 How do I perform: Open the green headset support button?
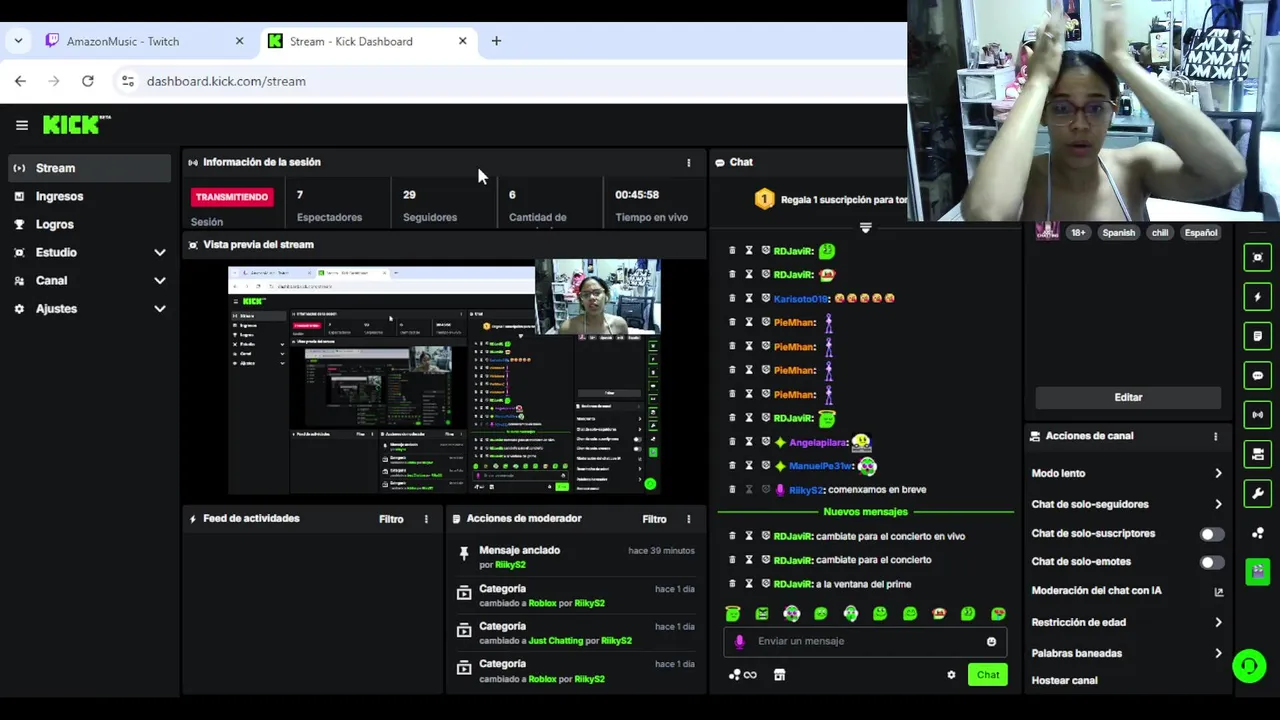1249,665
